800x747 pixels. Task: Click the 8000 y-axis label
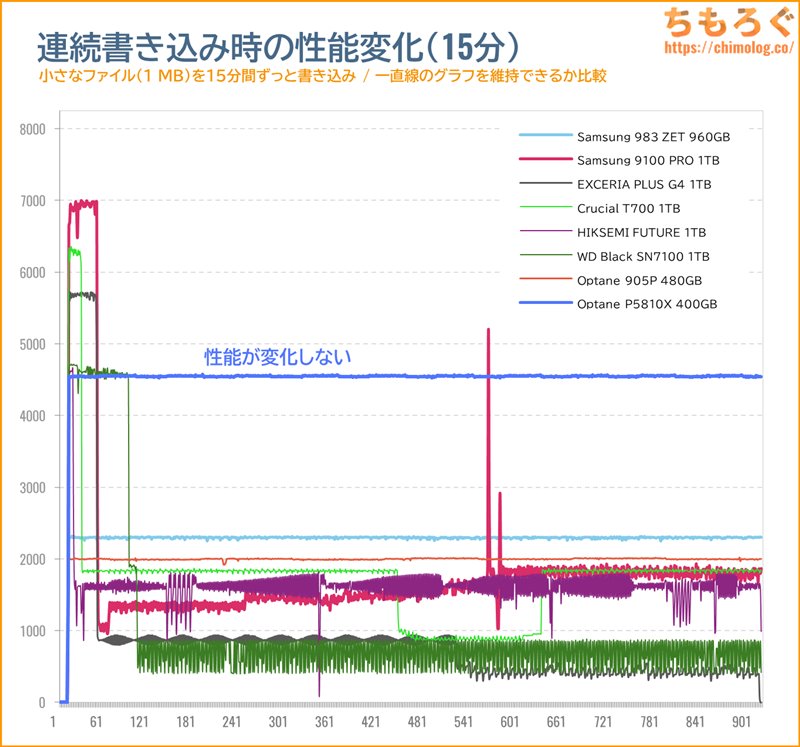pos(33,129)
